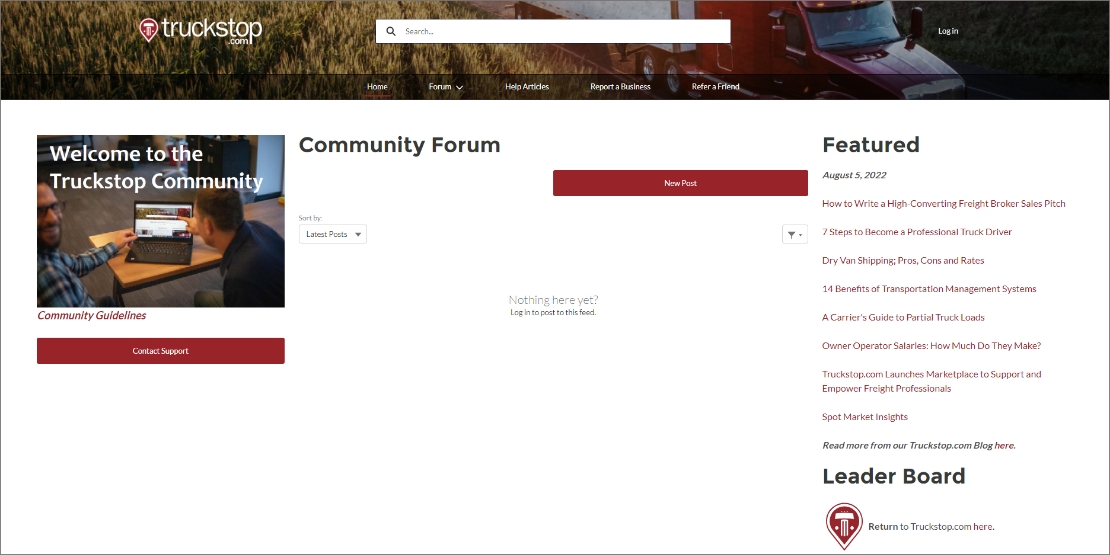
Task: Click the New Post button
Action: click(680, 183)
